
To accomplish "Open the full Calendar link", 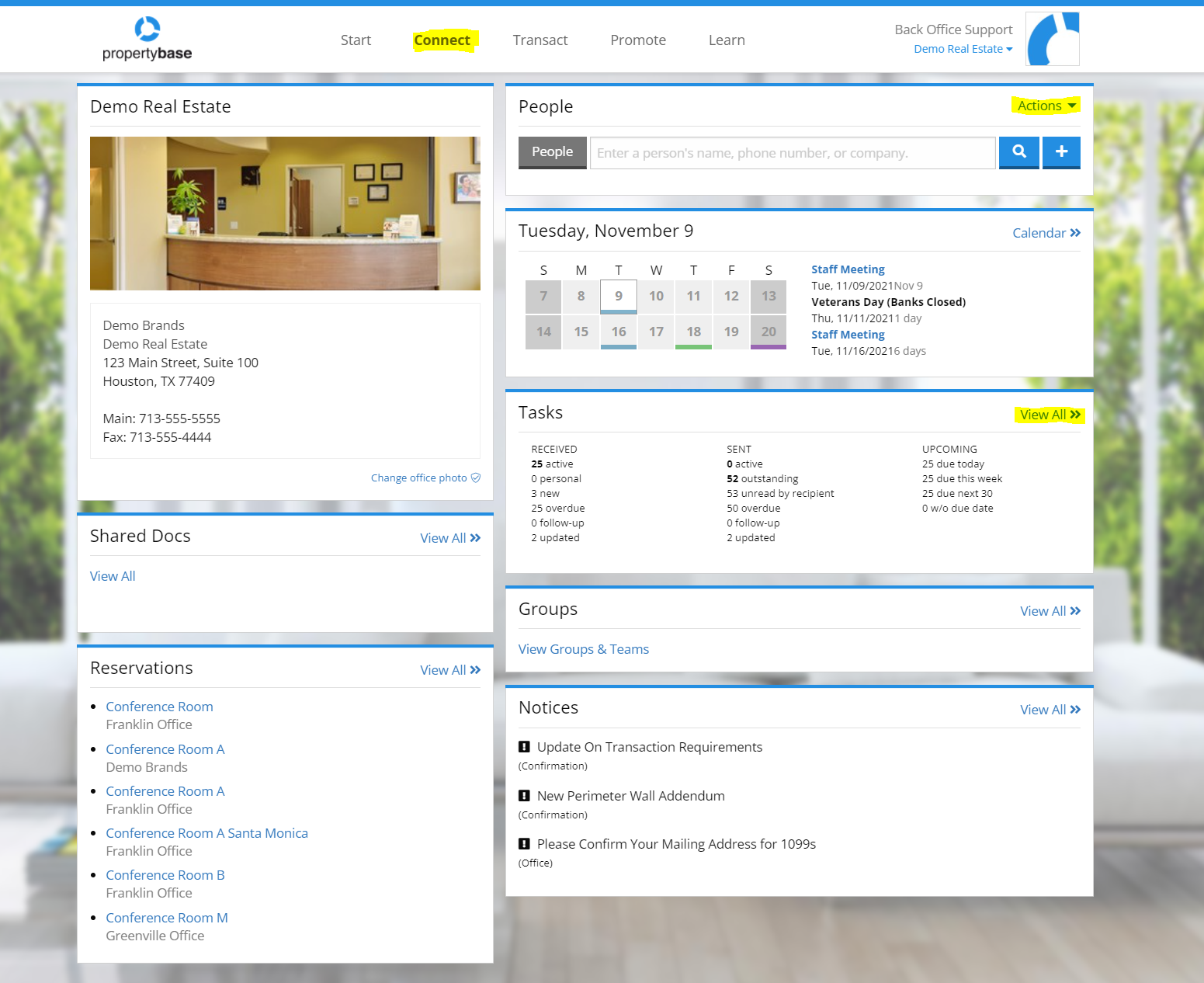I will pos(1046,233).
